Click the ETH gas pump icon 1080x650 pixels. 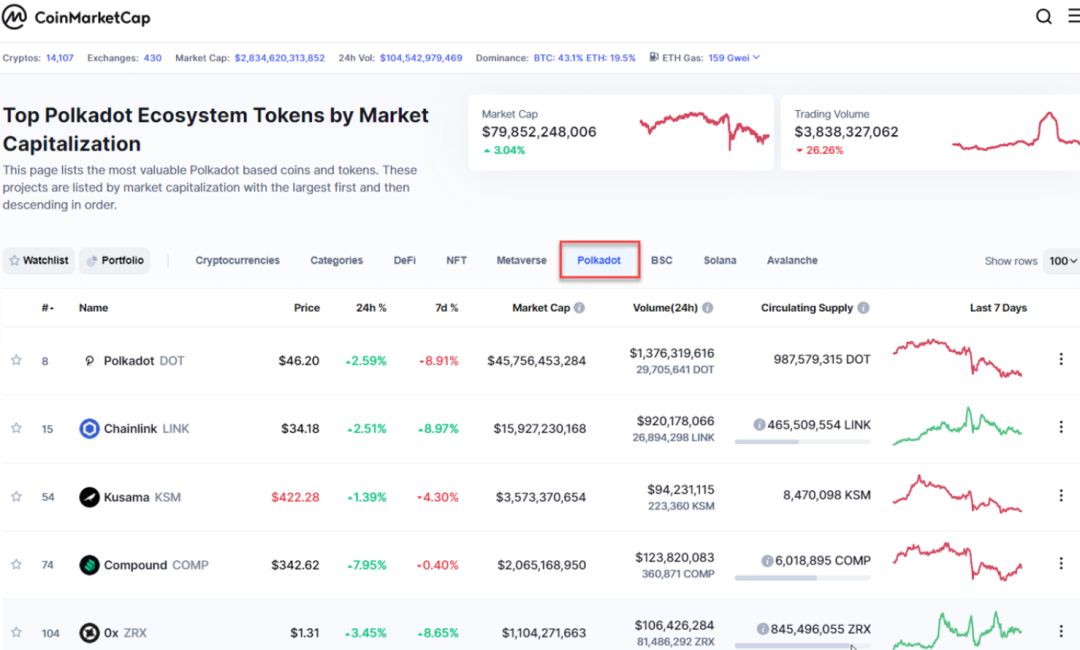[x=654, y=57]
